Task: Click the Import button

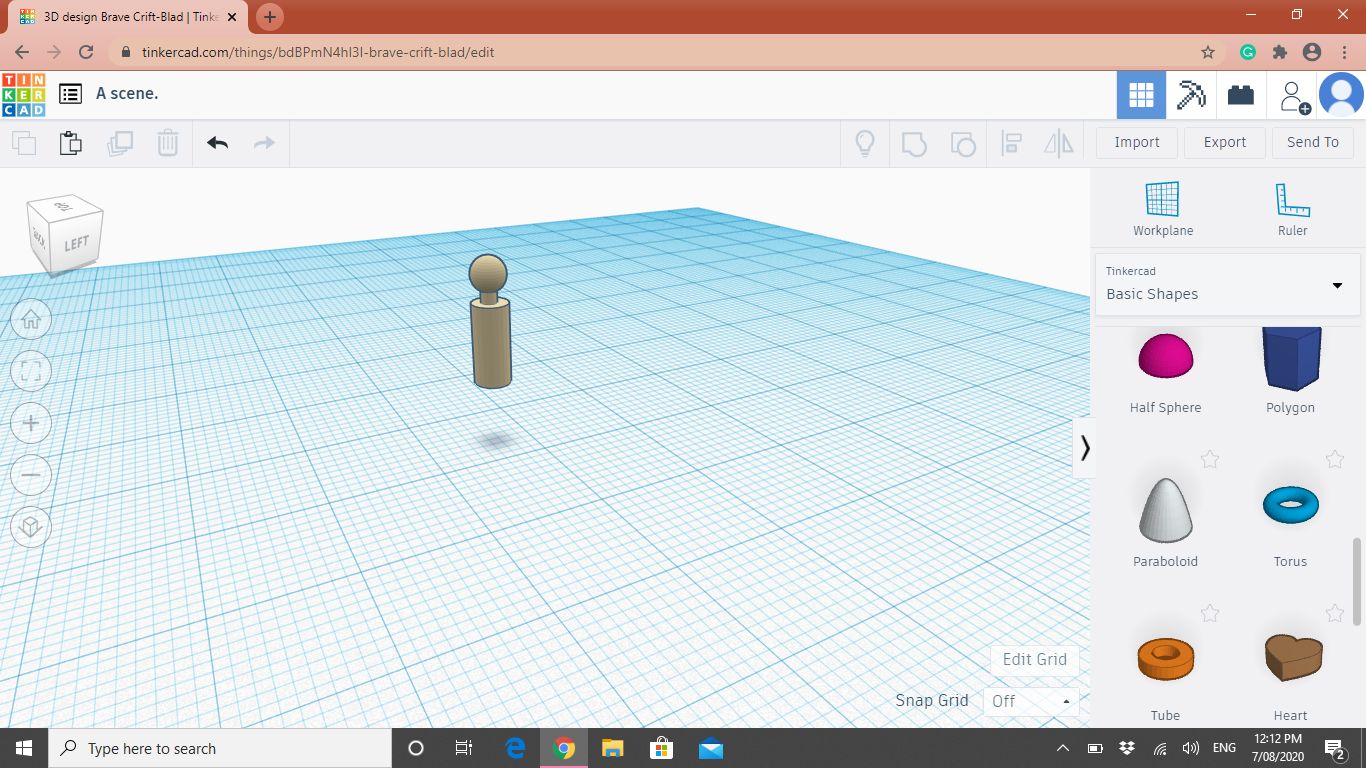Action: [1137, 142]
